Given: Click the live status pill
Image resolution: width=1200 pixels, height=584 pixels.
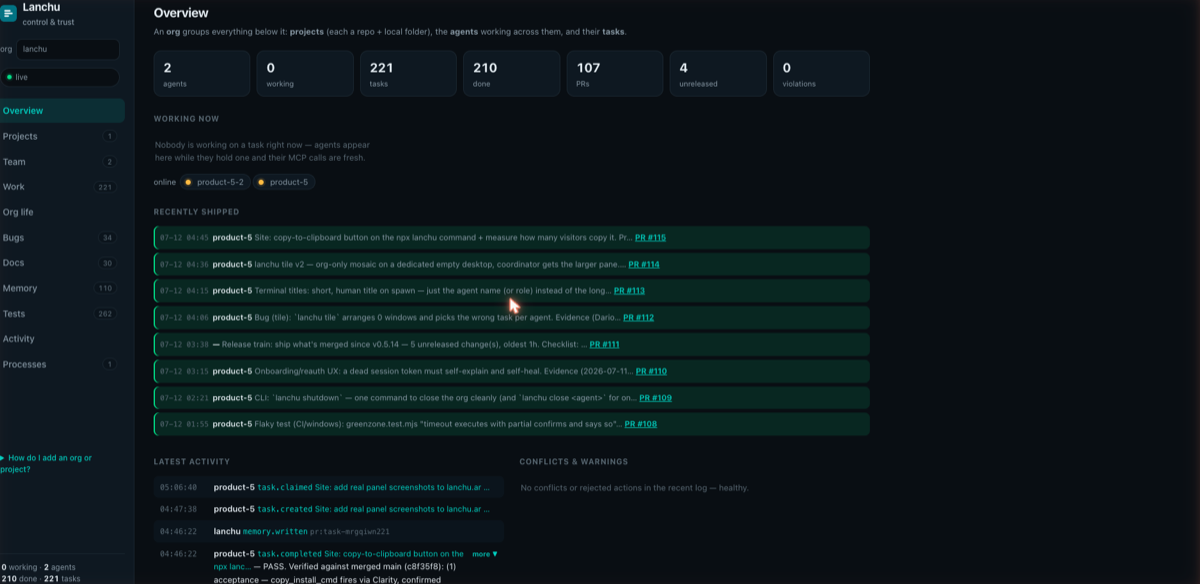Looking at the screenshot, I should (x=60, y=77).
